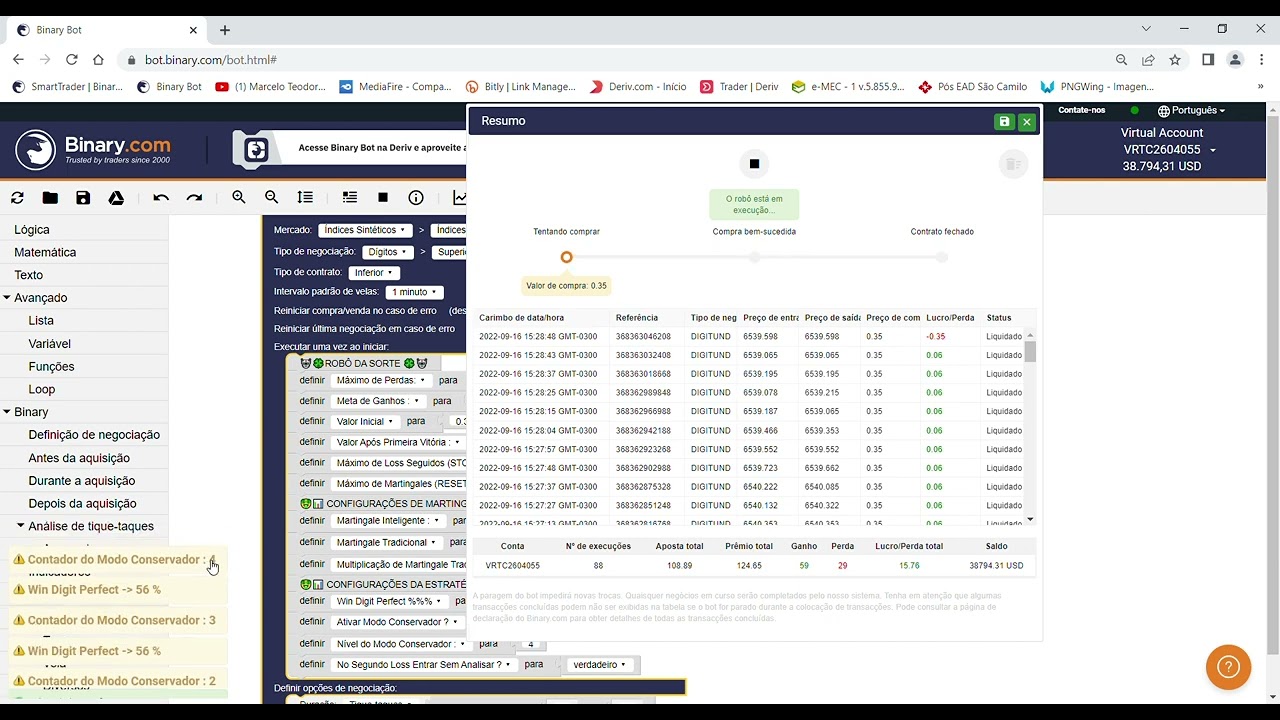Viewport: 1280px width, 720px height.
Task: Click reference 368363046208 in transactions table
Action: click(x=644, y=336)
